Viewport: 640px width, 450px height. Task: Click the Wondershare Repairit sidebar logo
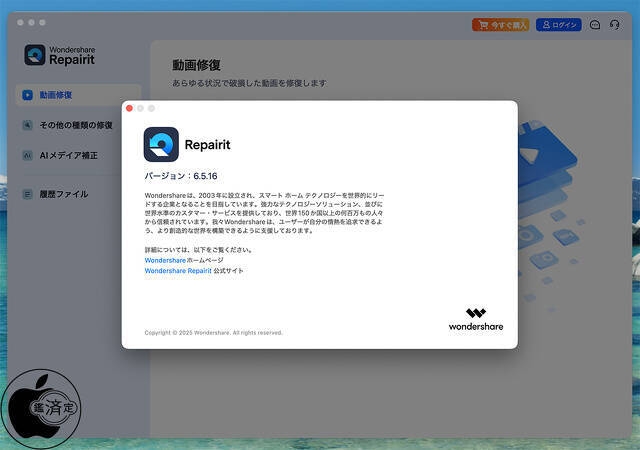(35, 55)
